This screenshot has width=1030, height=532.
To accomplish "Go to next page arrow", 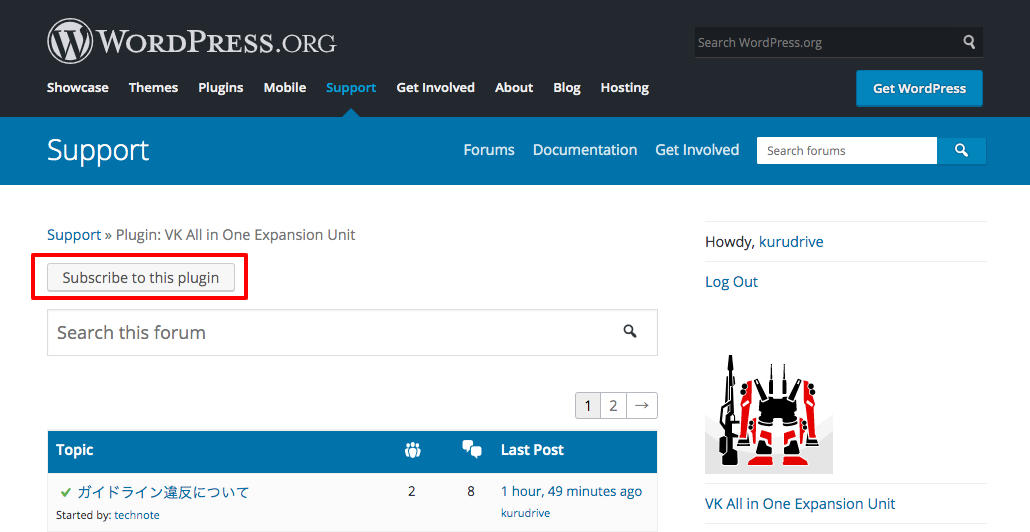I will [x=642, y=405].
